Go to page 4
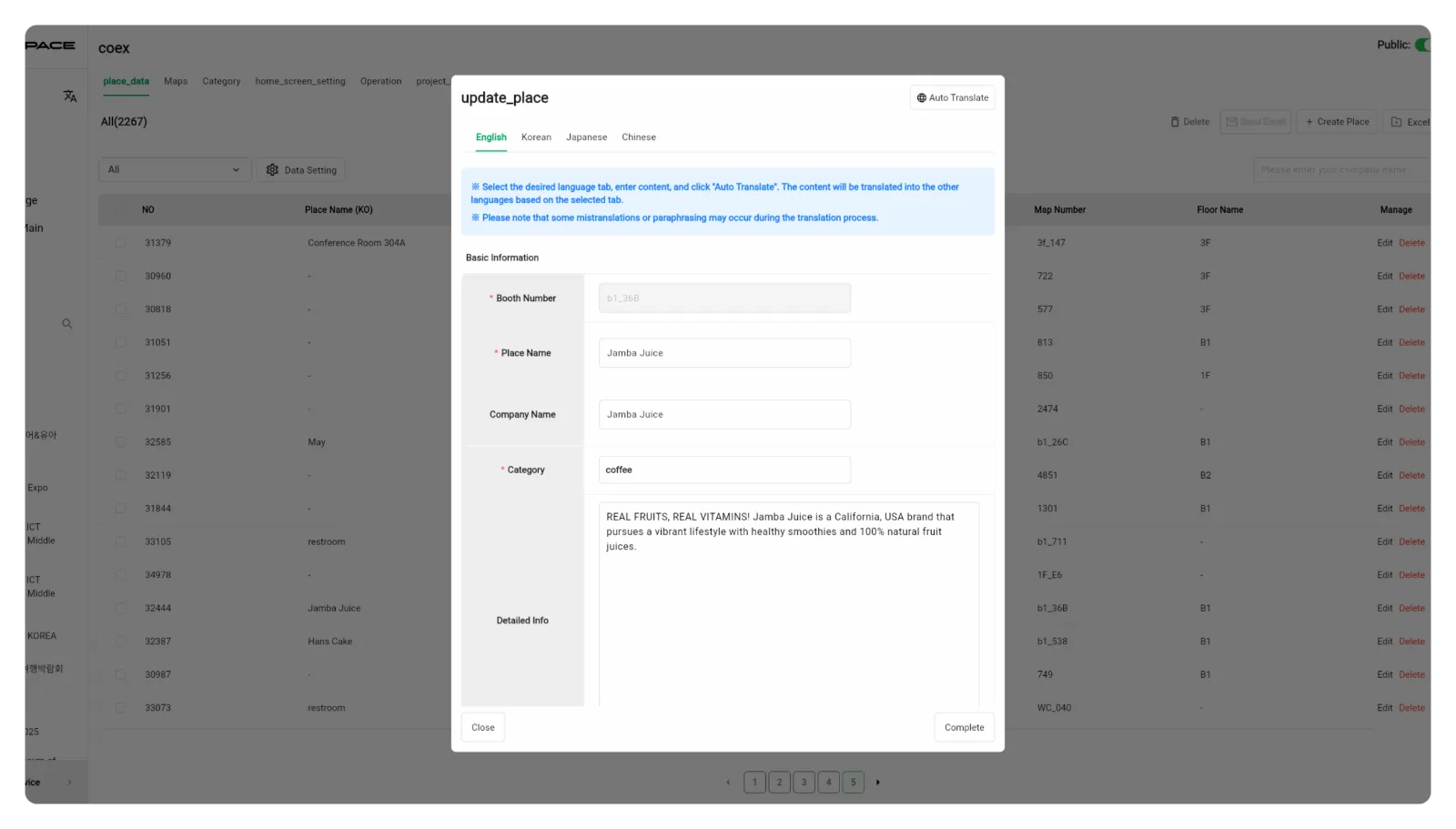The height and width of the screenshot is (829, 1456). click(828, 783)
